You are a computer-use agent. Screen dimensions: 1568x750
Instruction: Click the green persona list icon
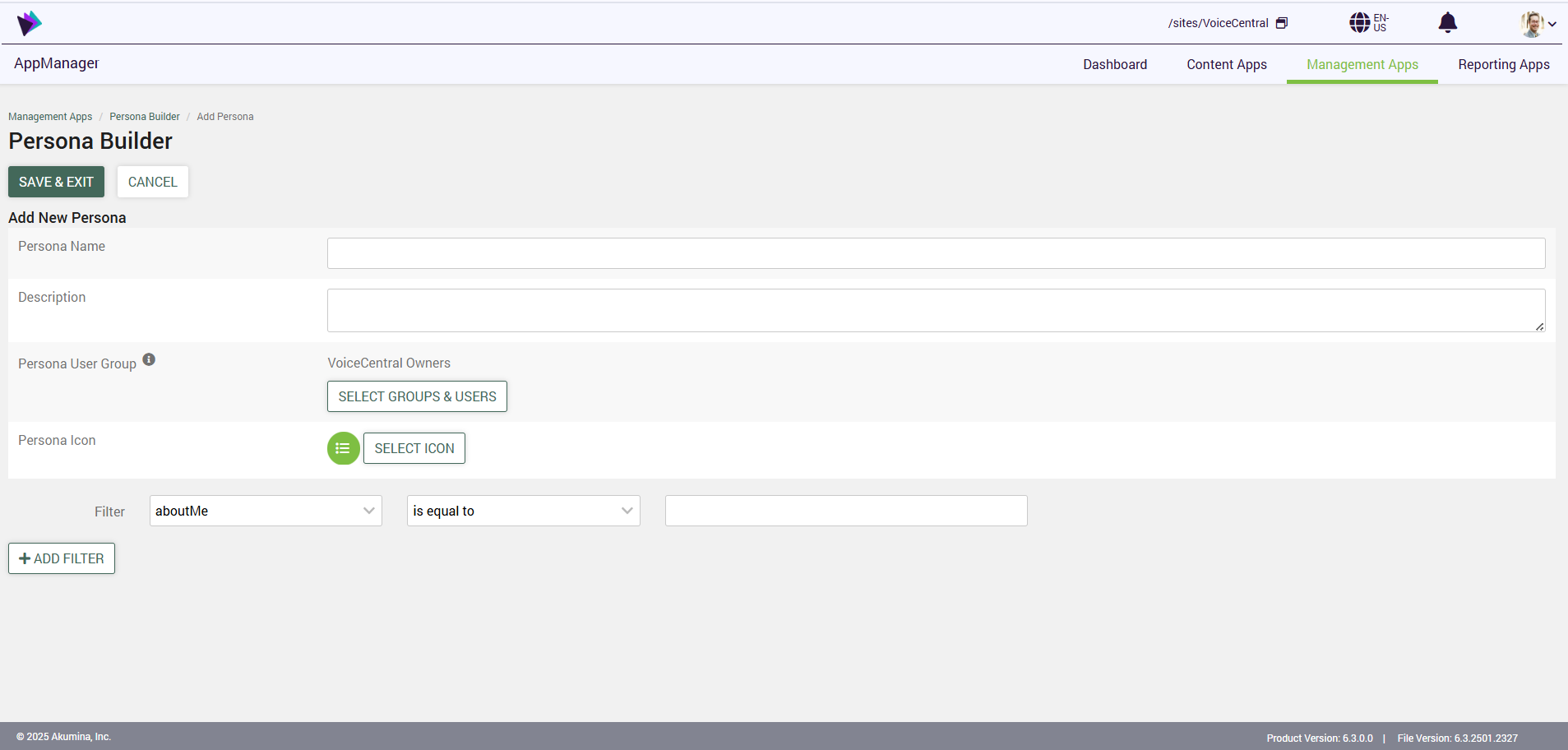pos(343,448)
